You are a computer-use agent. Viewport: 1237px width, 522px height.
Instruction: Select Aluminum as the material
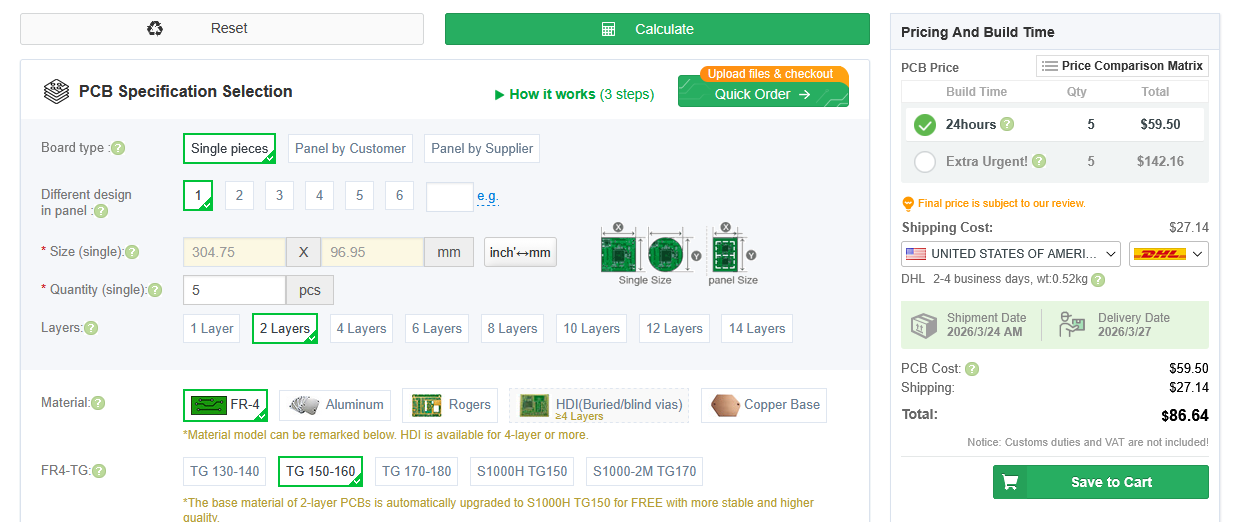click(x=336, y=405)
